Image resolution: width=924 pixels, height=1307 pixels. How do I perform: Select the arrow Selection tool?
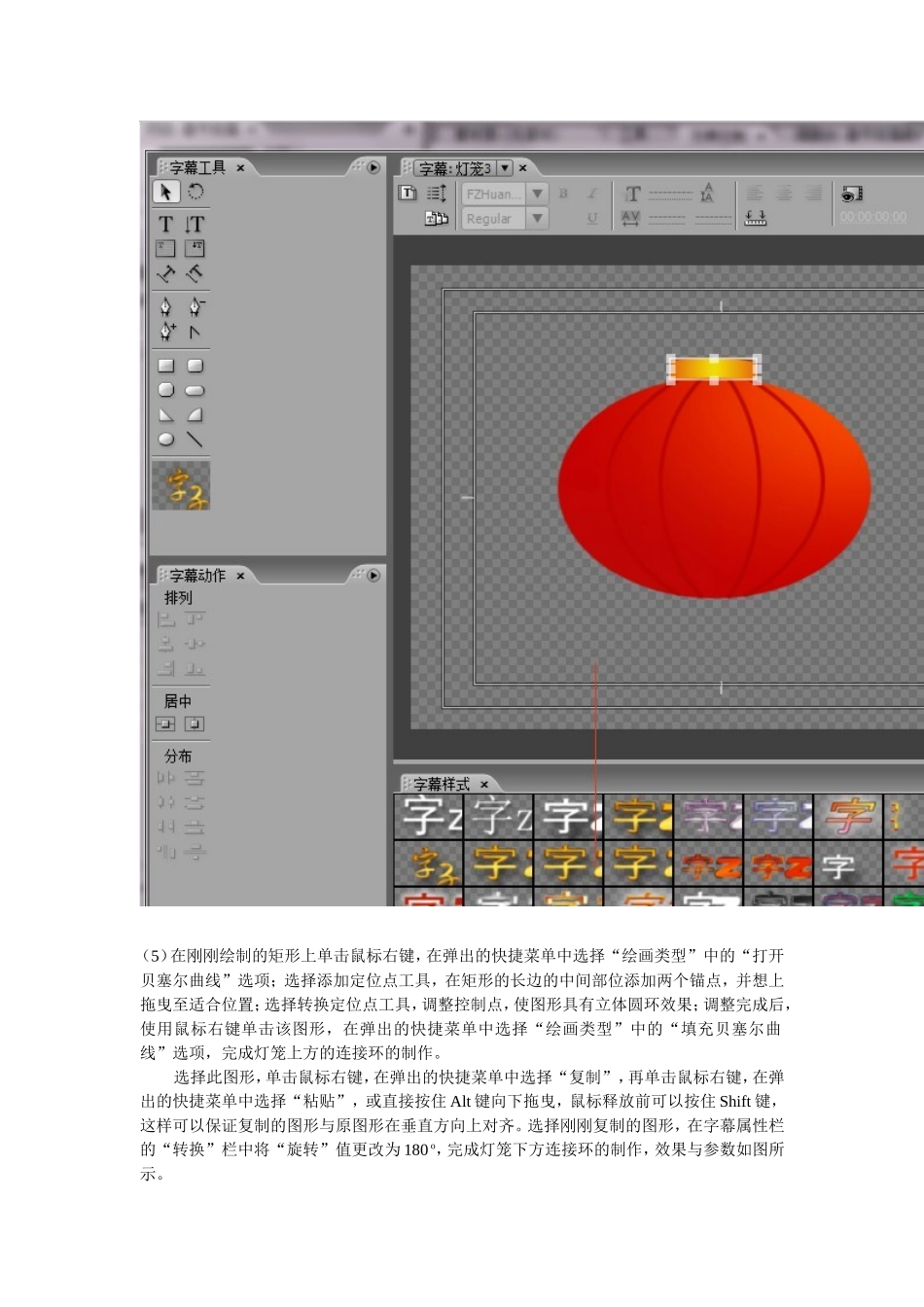[166, 192]
